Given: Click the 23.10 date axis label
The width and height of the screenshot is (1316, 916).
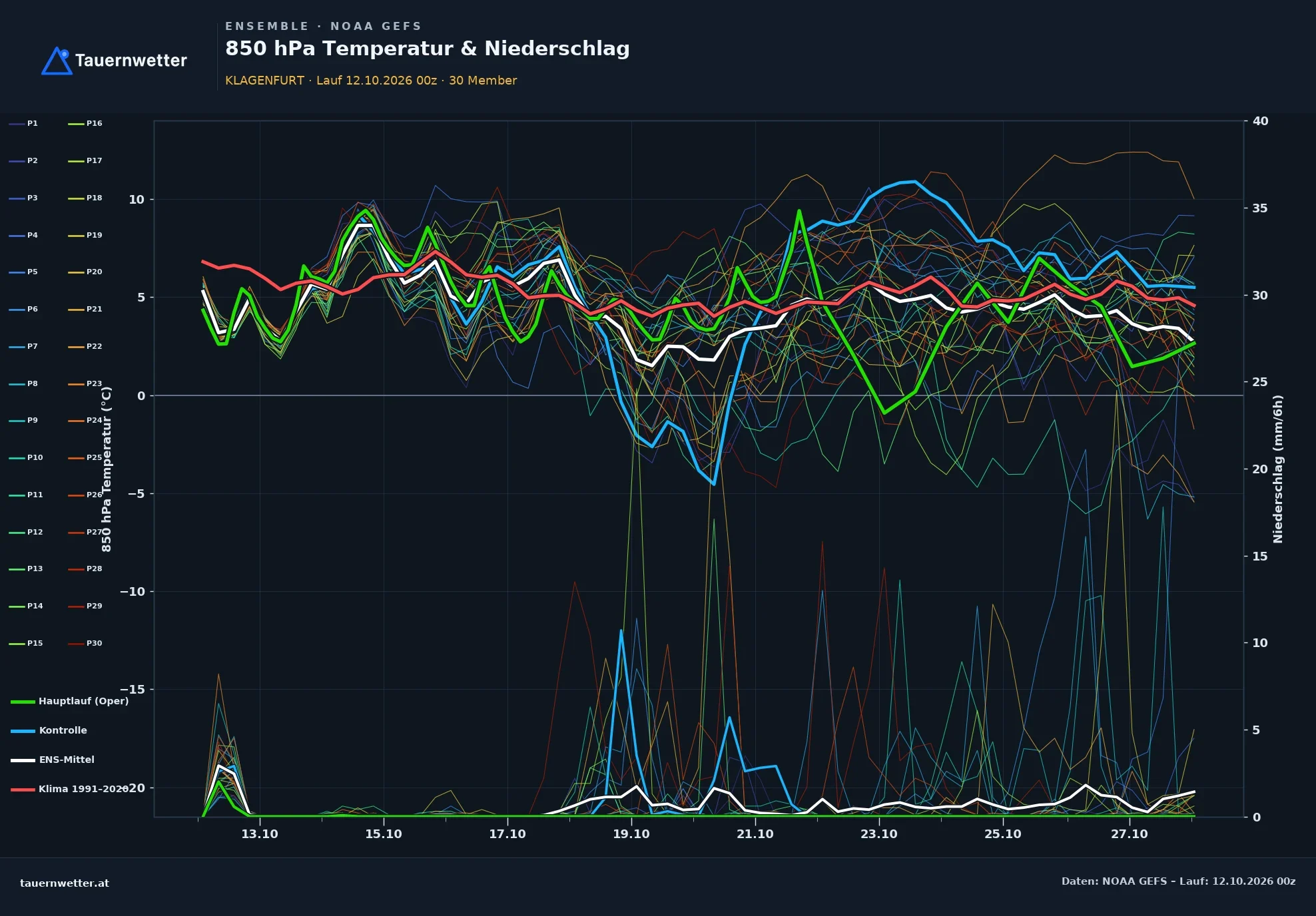Looking at the screenshot, I should 879,834.
